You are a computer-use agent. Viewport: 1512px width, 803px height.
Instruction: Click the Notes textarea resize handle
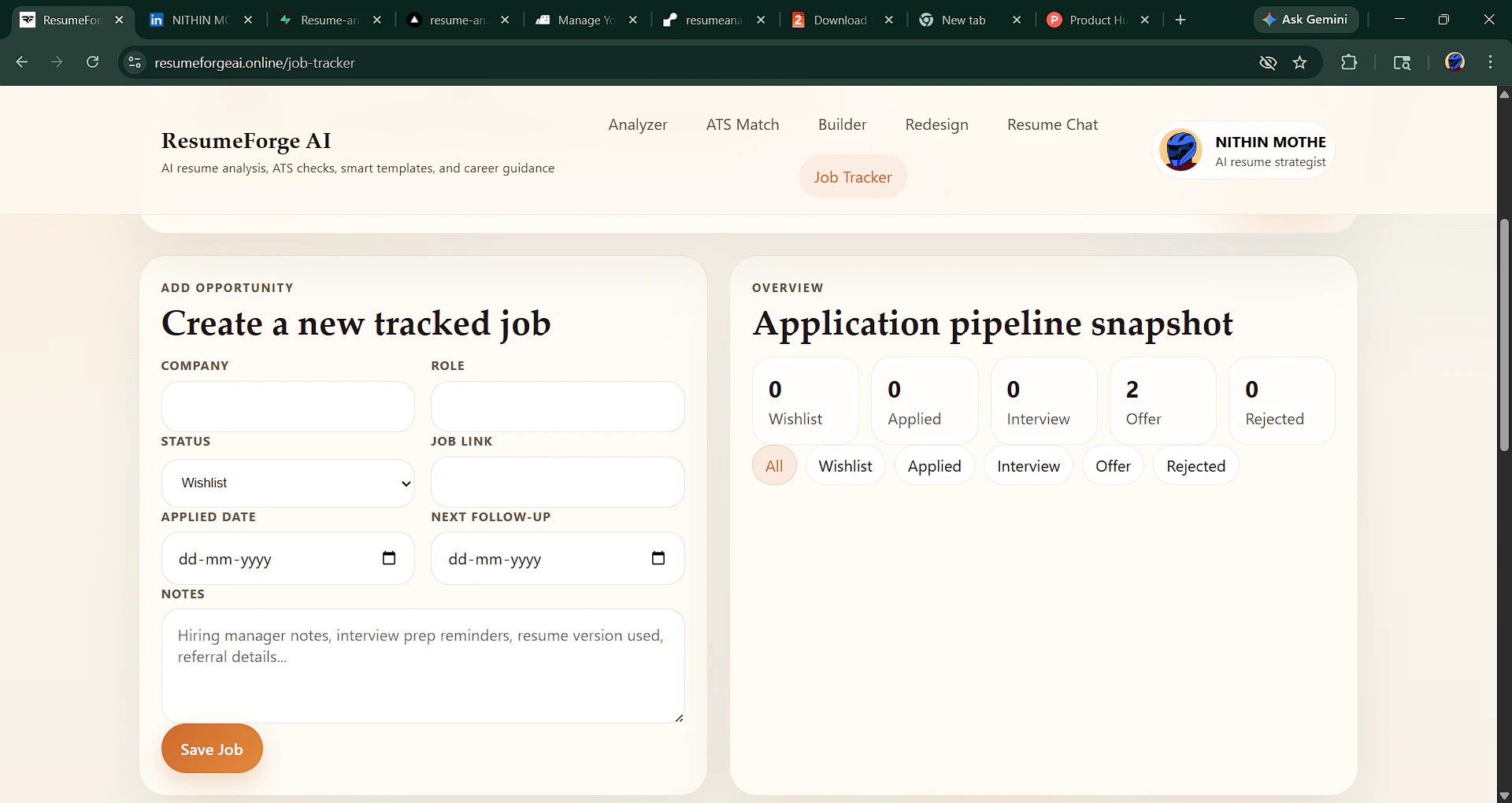679,717
